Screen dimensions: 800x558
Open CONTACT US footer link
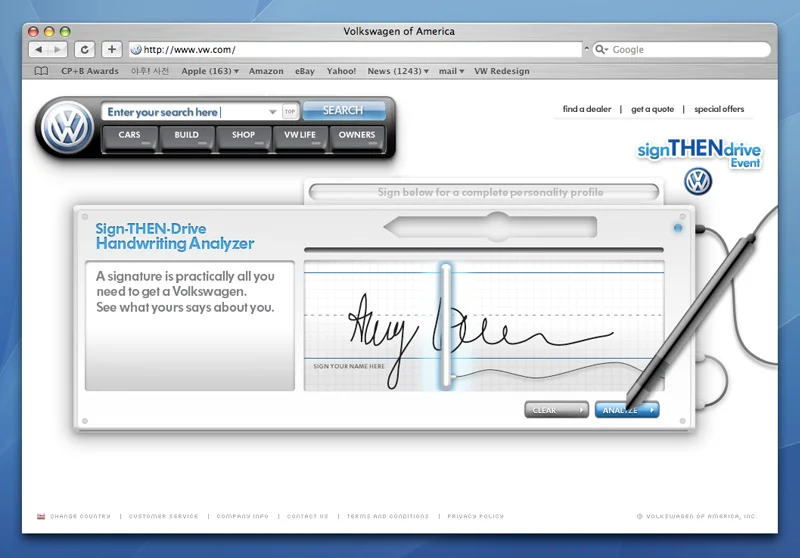click(308, 516)
